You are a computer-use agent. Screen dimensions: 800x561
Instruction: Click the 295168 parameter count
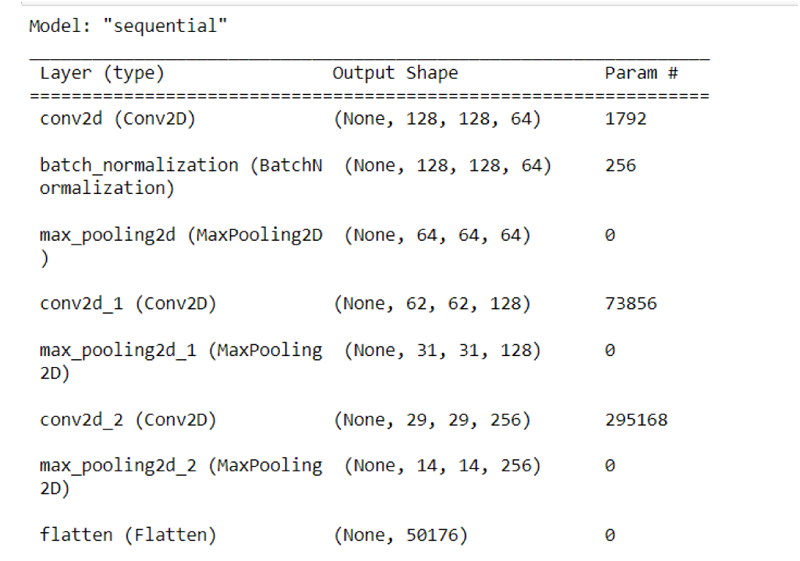coord(636,419)
